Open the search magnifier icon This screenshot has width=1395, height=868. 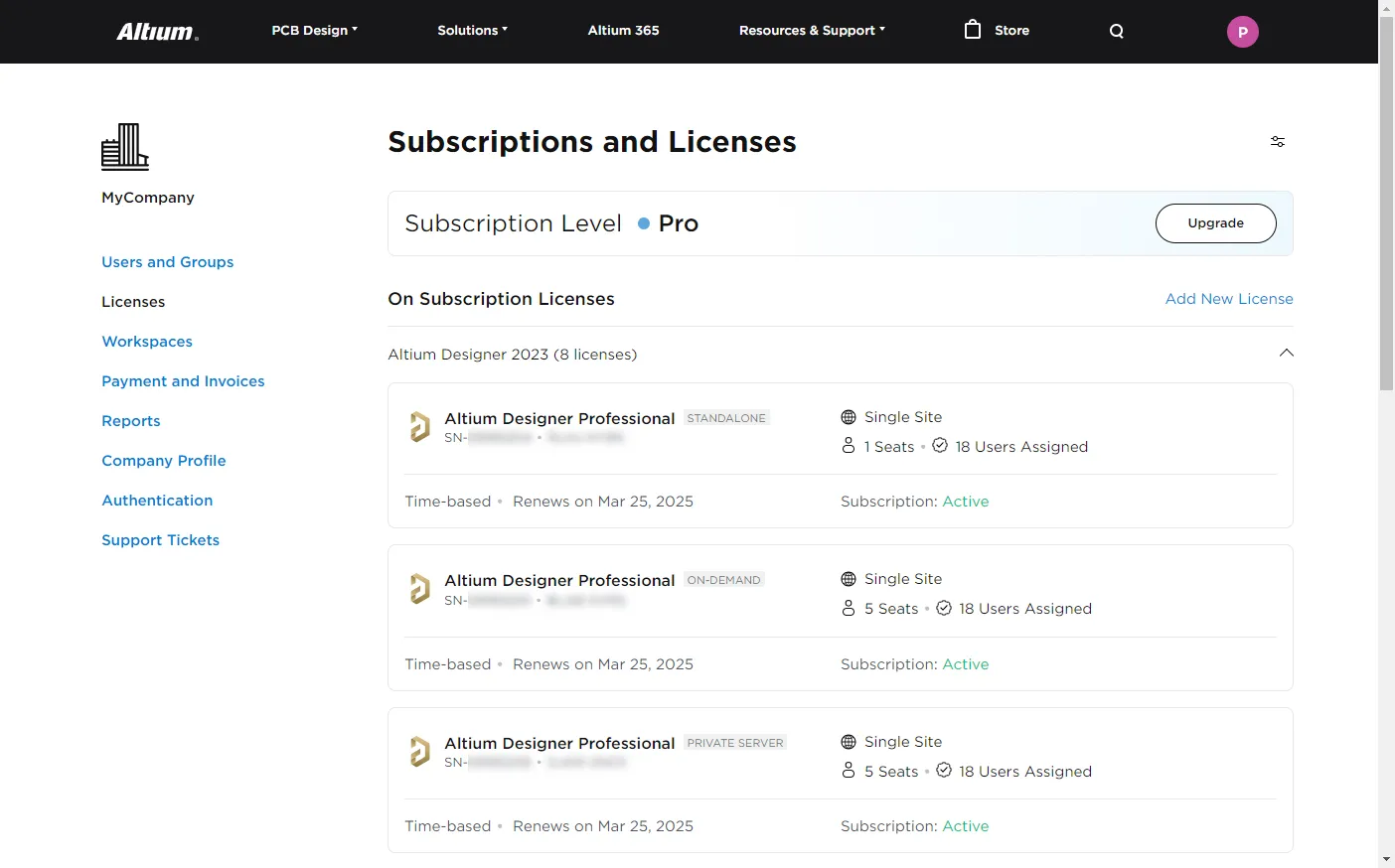coord(1117,31)
